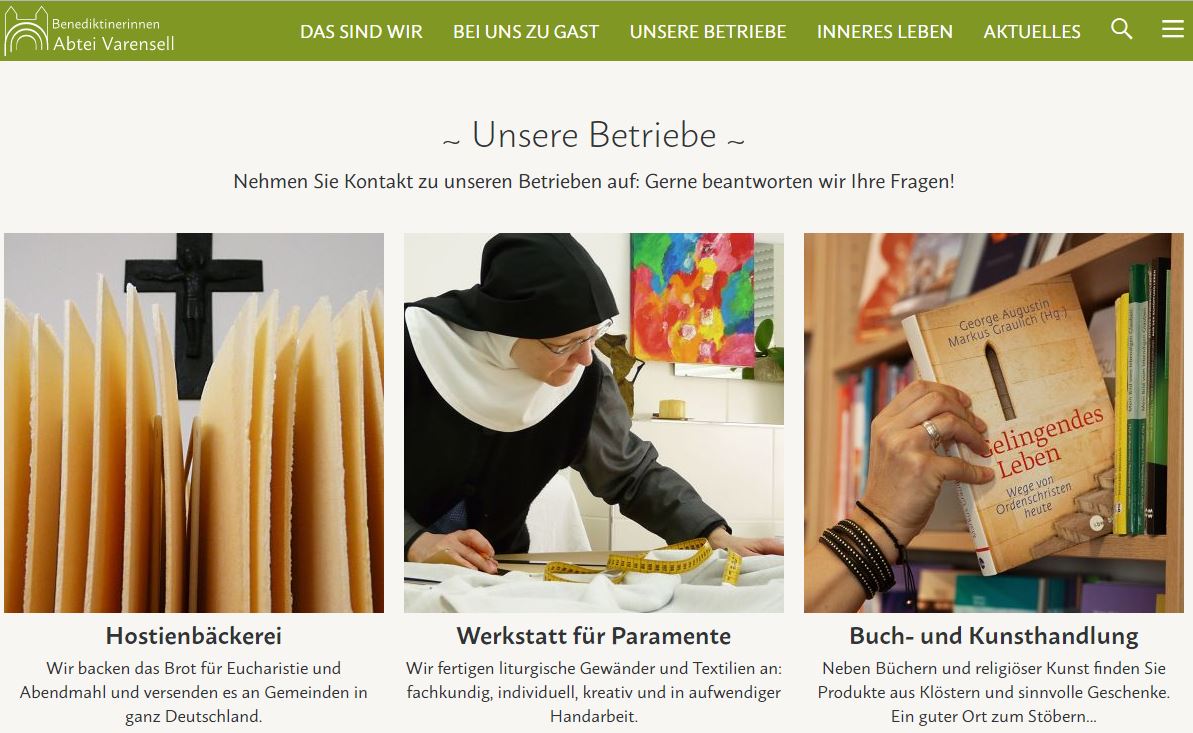
Task: Click the Buch- und Kunsthandlung description text
Action: coord(994,692)
